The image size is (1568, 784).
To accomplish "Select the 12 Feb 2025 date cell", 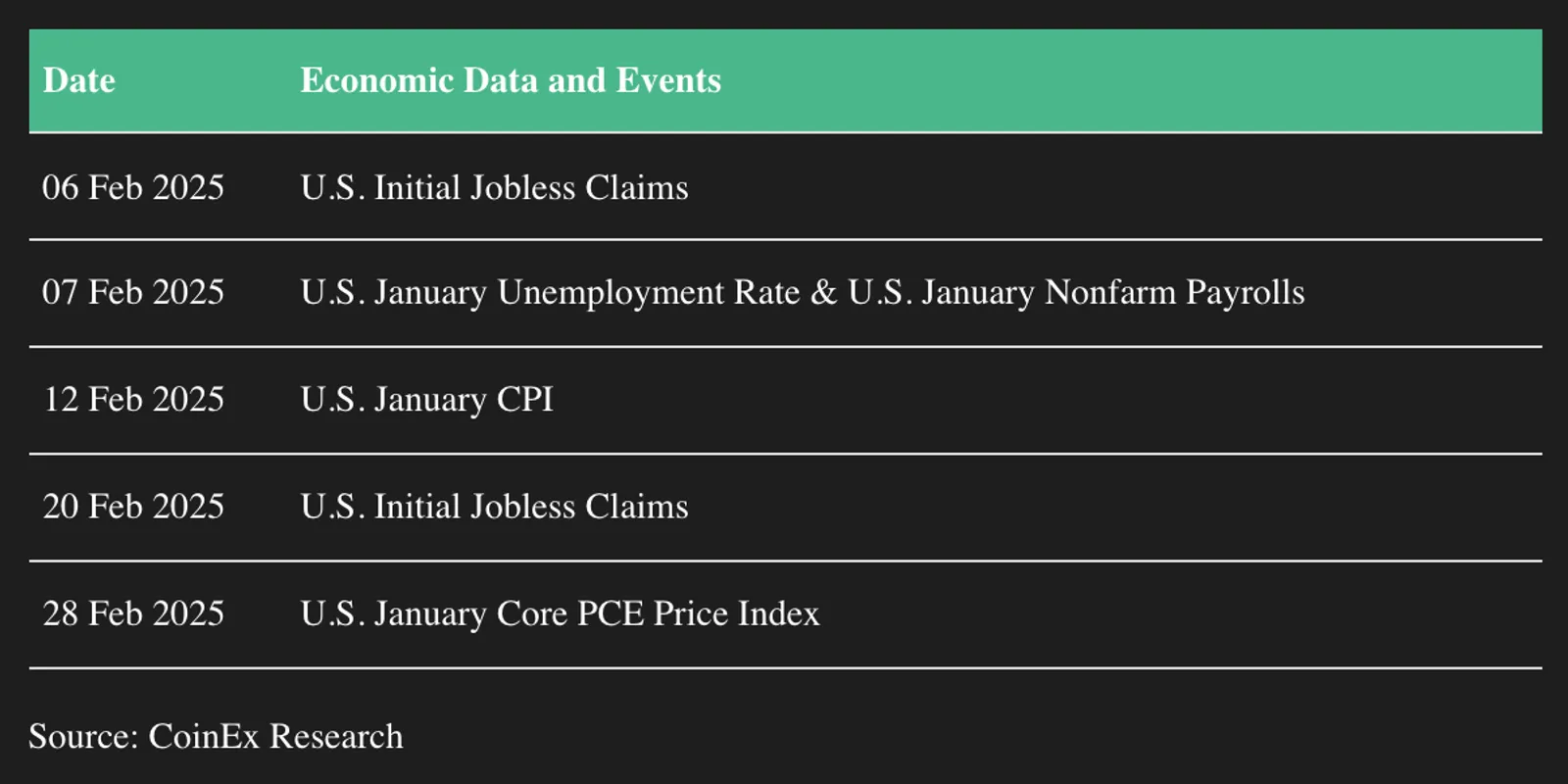I will (133, 399).
